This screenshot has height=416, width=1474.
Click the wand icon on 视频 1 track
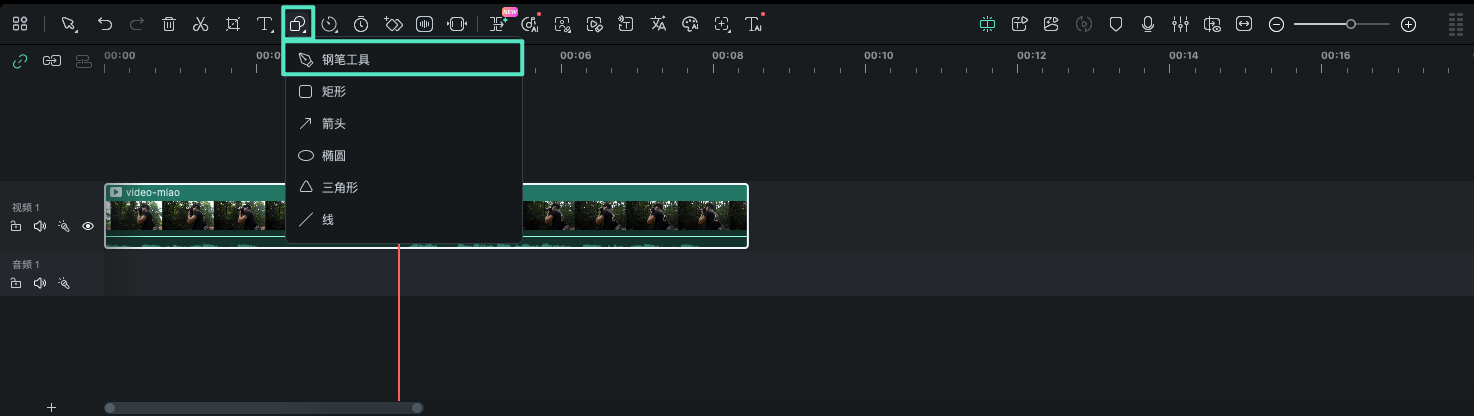tap(64, 227)
